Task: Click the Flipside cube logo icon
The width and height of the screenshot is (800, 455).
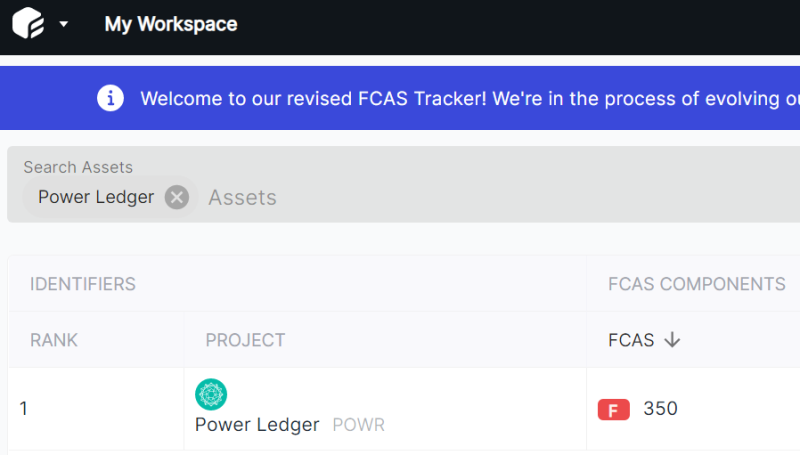Action: pos(28,23)
